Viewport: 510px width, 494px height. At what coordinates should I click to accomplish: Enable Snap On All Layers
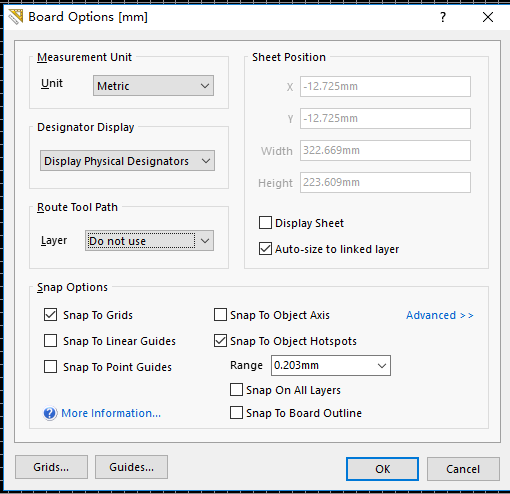(236, 390)
